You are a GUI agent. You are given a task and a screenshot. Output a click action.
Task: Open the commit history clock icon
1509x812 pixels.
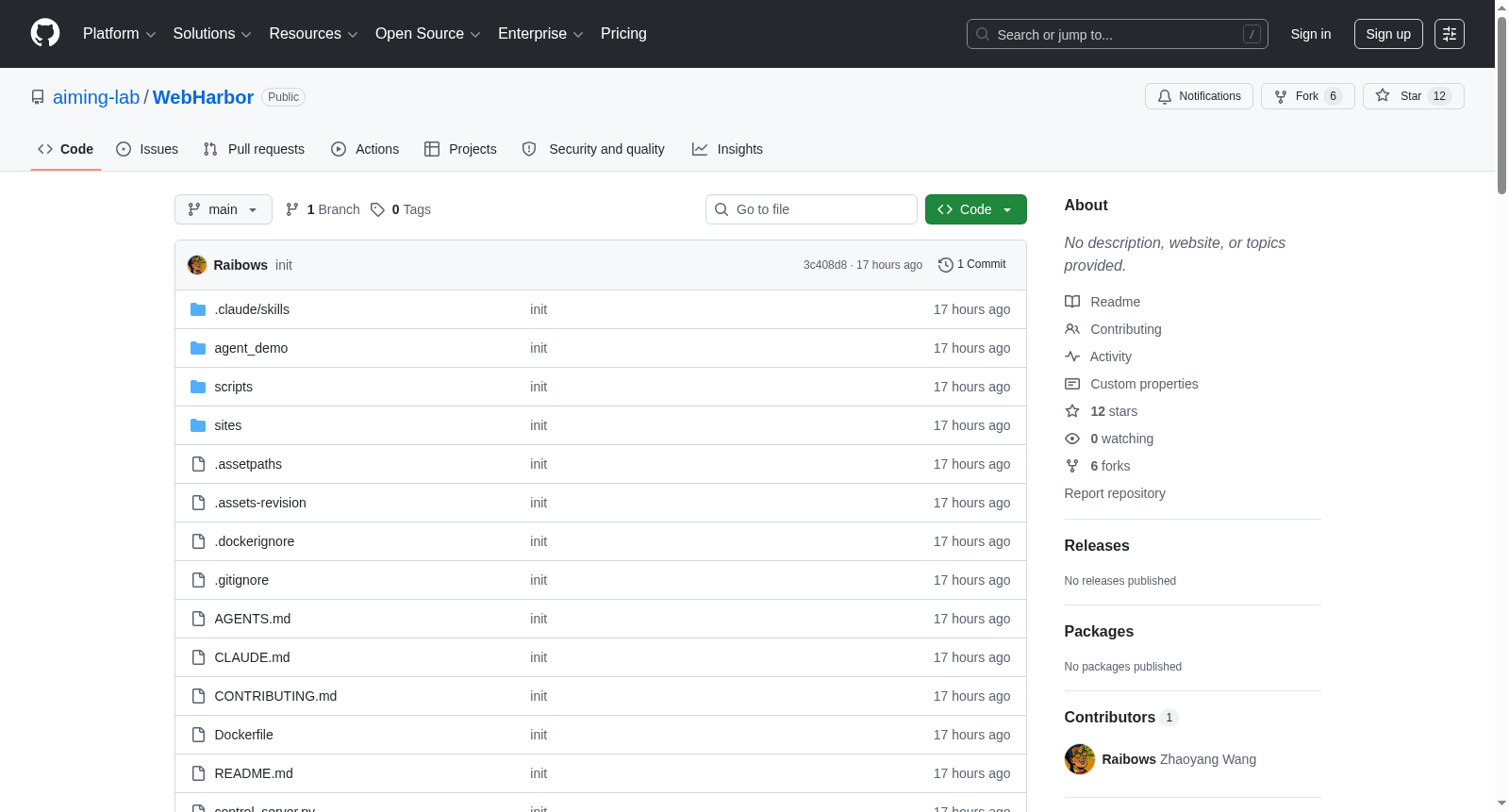(946, 265)
